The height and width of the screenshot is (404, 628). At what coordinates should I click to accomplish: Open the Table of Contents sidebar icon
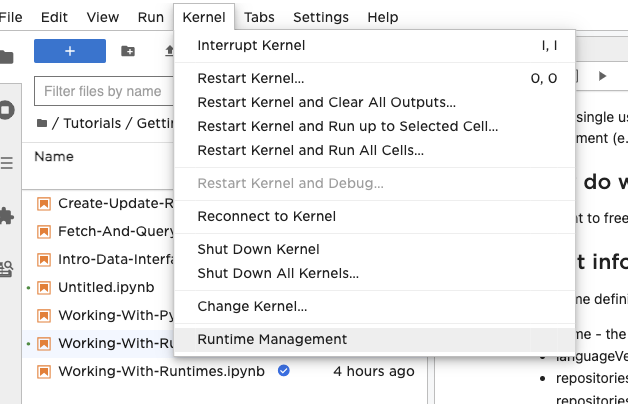pyautogui.click(x=7, y=162)
